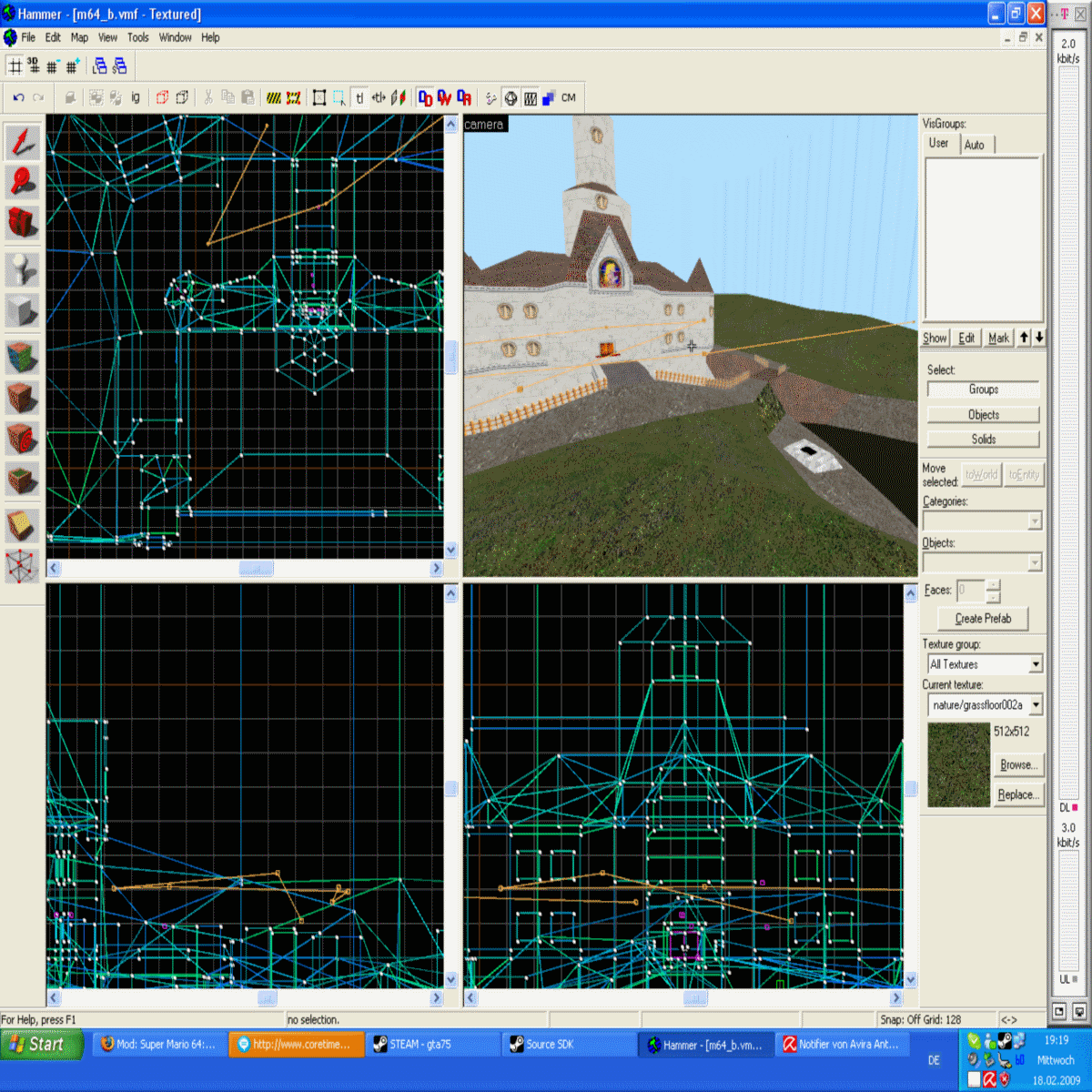This screenshot has height=1092, width=1092.
Task: Enable Objects selection mode
Action: [x=983, y=415]
